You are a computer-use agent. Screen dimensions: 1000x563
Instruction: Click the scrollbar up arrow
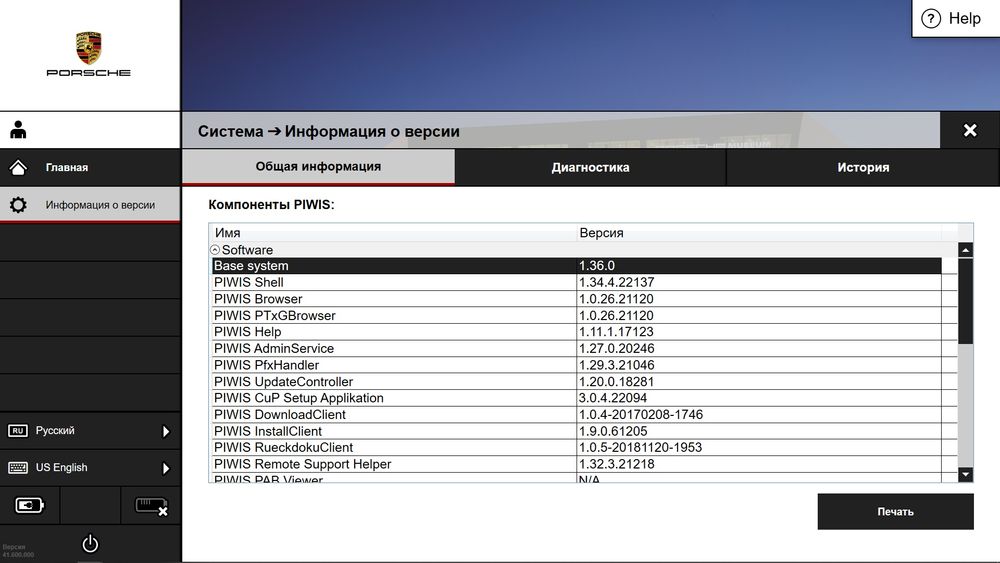pyautogui.click(x=966, y=250)
